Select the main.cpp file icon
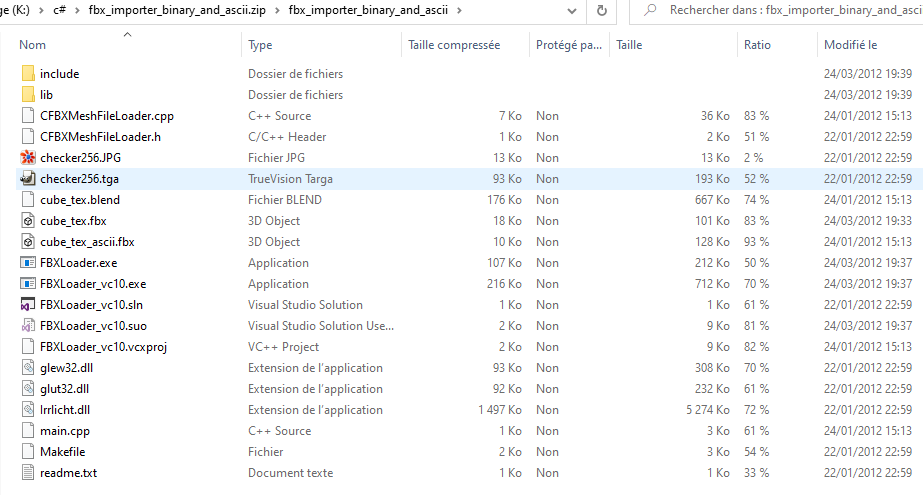The height and width of the screenshot is (495, 923). 28,431
